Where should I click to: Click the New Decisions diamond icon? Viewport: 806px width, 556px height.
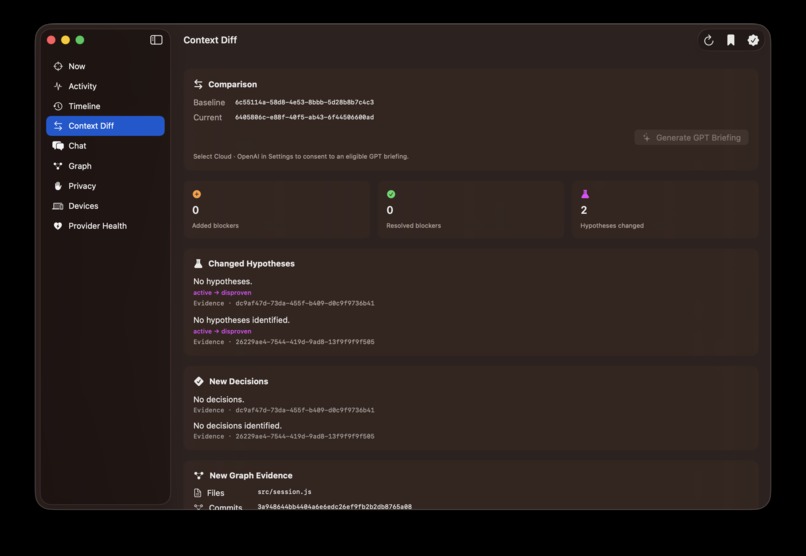pyautogui.click(x=199, y=381)
